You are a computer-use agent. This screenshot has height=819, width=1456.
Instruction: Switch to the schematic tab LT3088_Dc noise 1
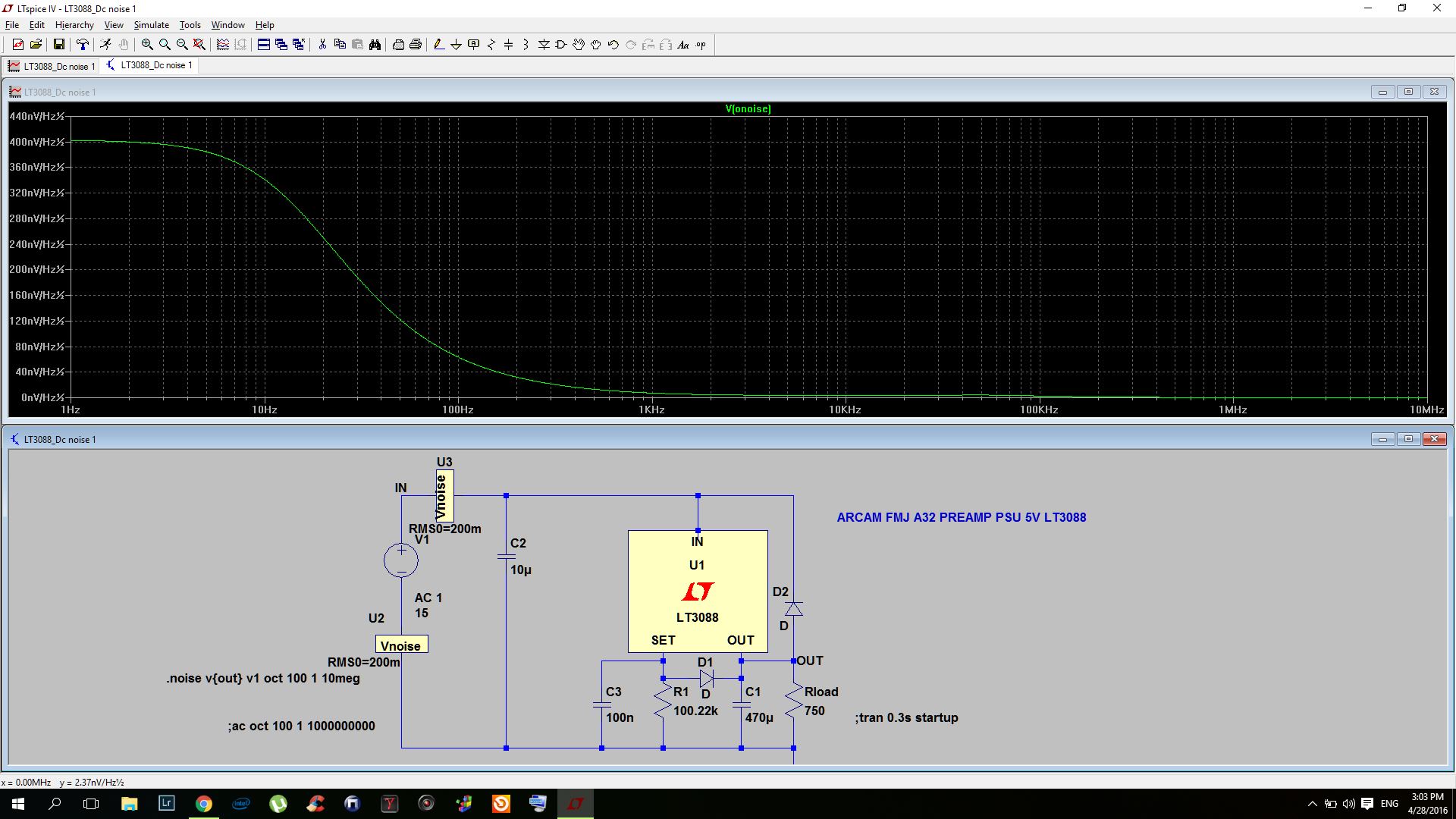149,65
